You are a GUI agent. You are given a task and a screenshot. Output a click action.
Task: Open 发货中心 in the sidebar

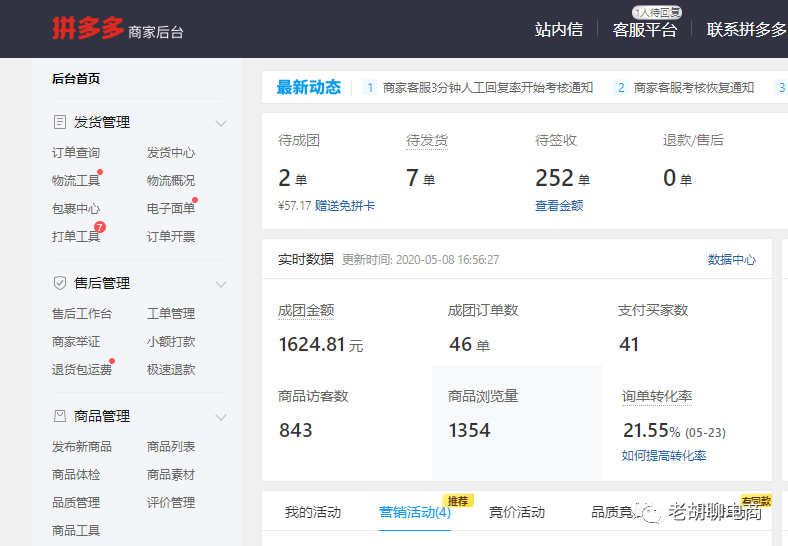pyautogui.click(x=171, y=153)
